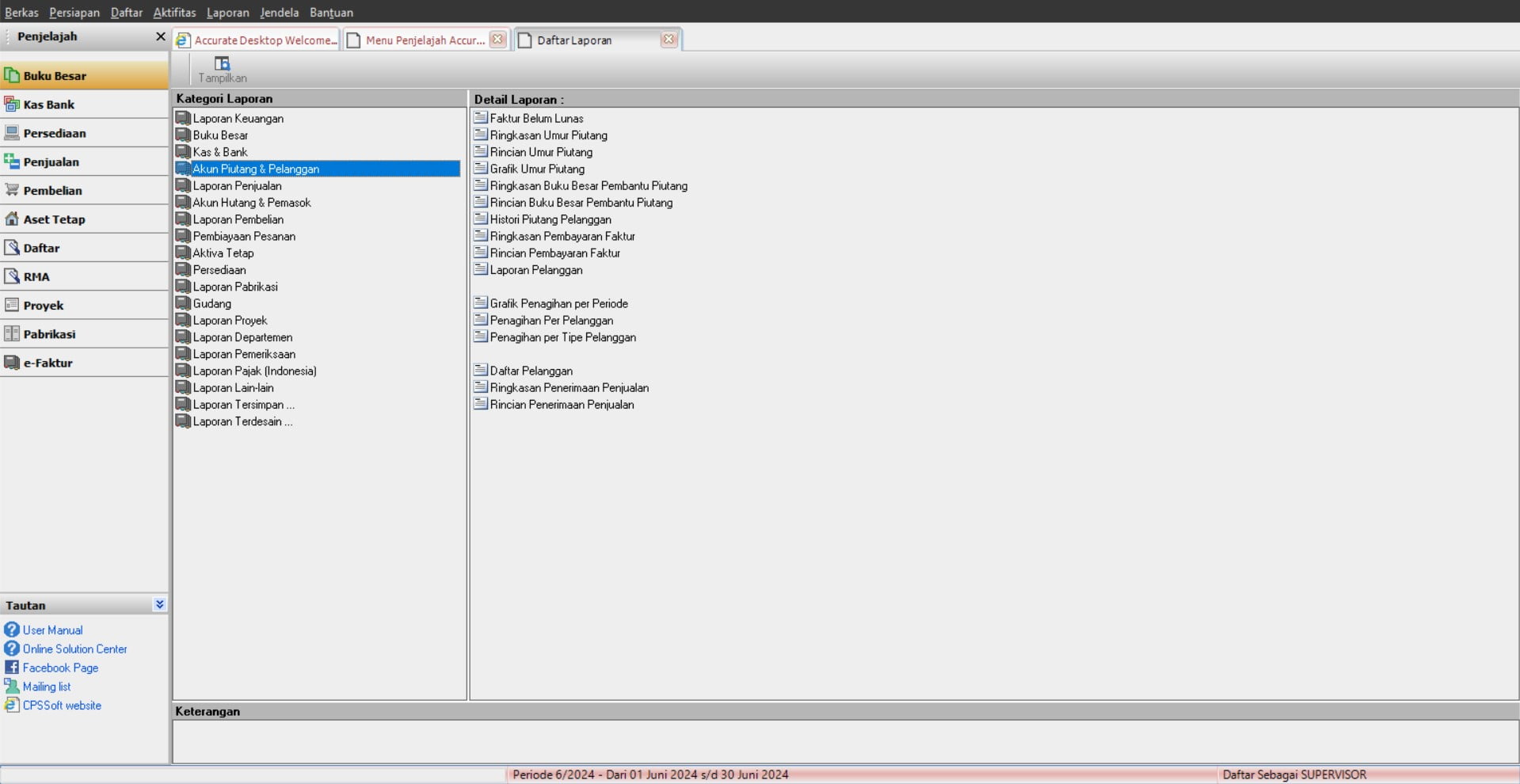Select the Proyek sidebar icon
The image size is (1520, 784).
(x=12, y=305)
